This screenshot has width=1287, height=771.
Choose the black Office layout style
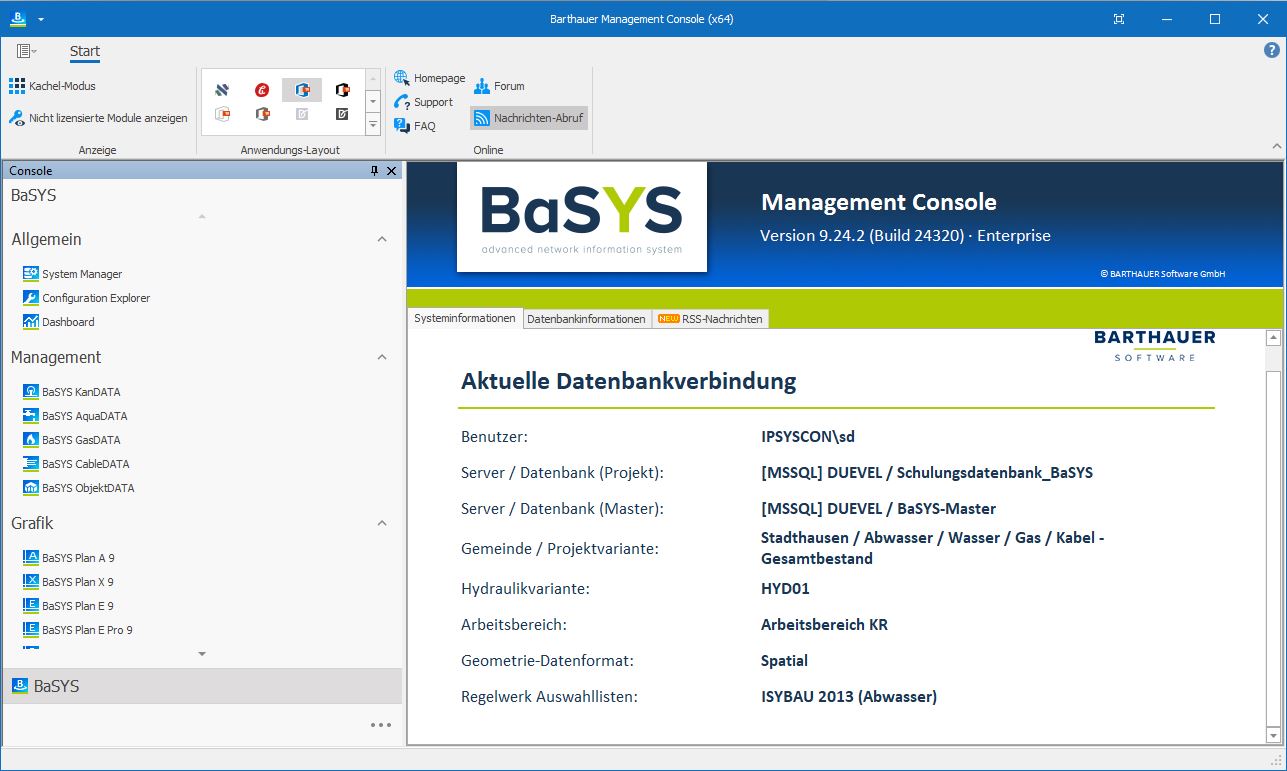[x=342, y=90]
